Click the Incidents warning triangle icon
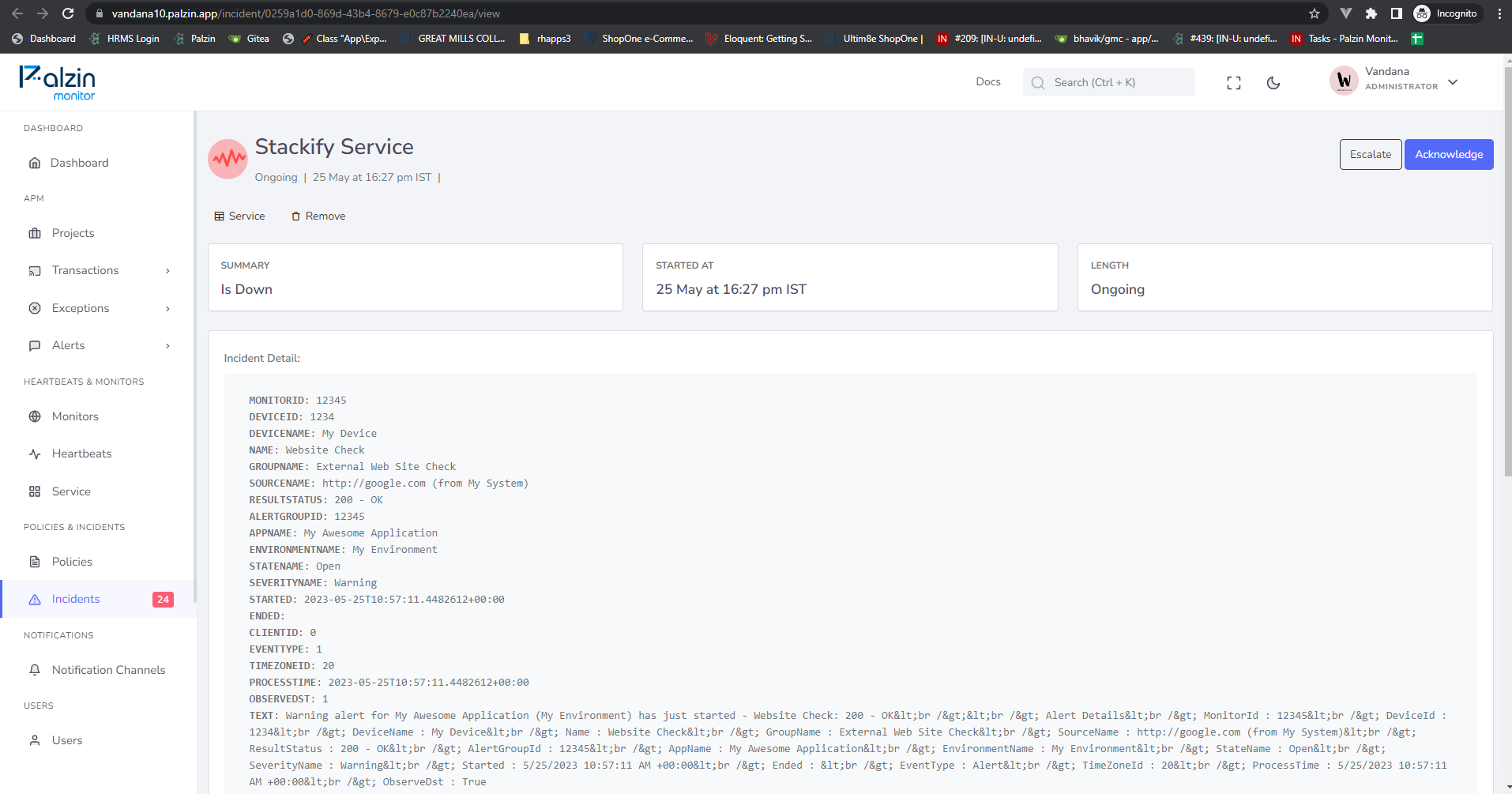Viewport: 1512px width, 794px height. (35, 600)
